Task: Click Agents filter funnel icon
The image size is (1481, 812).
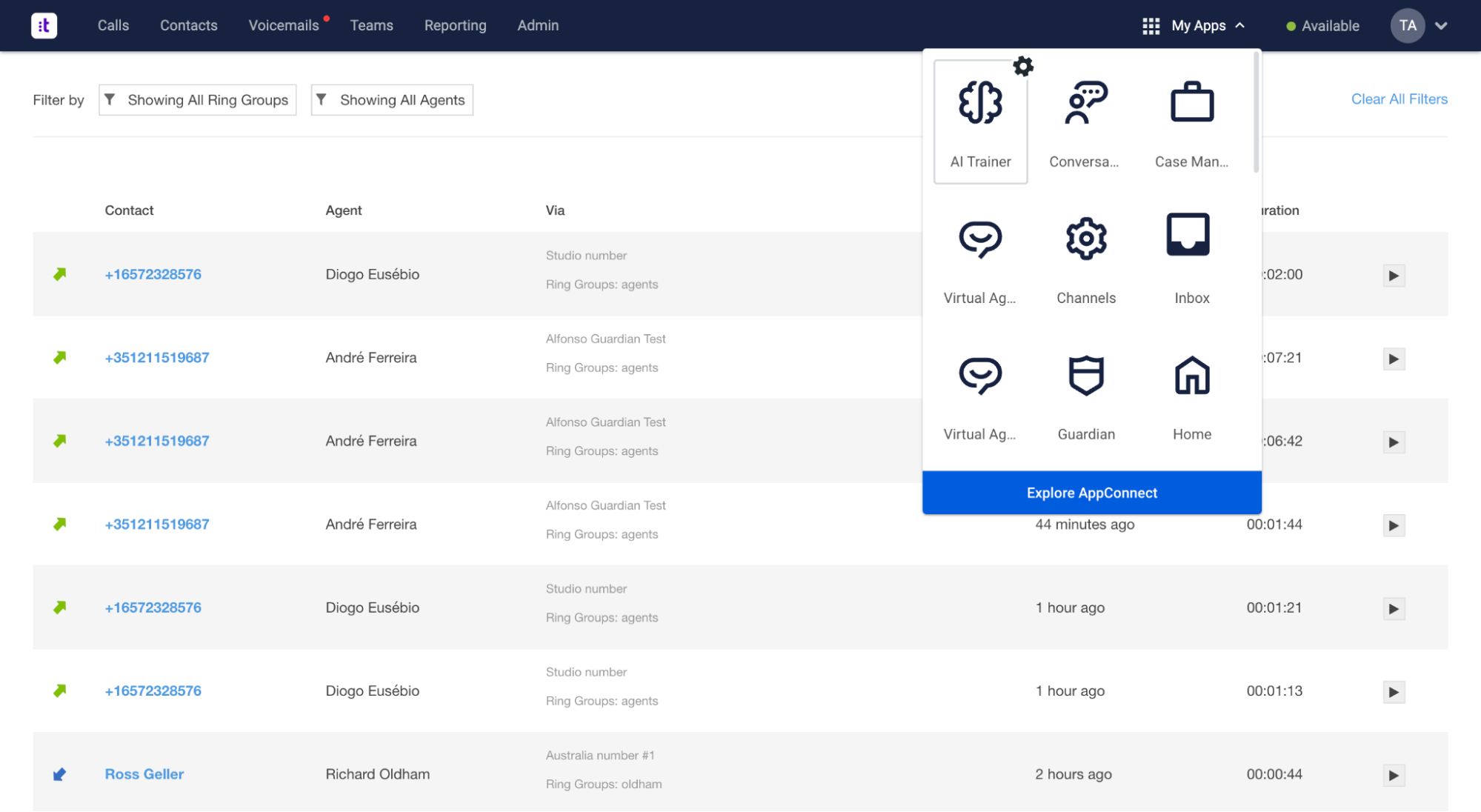Action: [x=322, y=99]
